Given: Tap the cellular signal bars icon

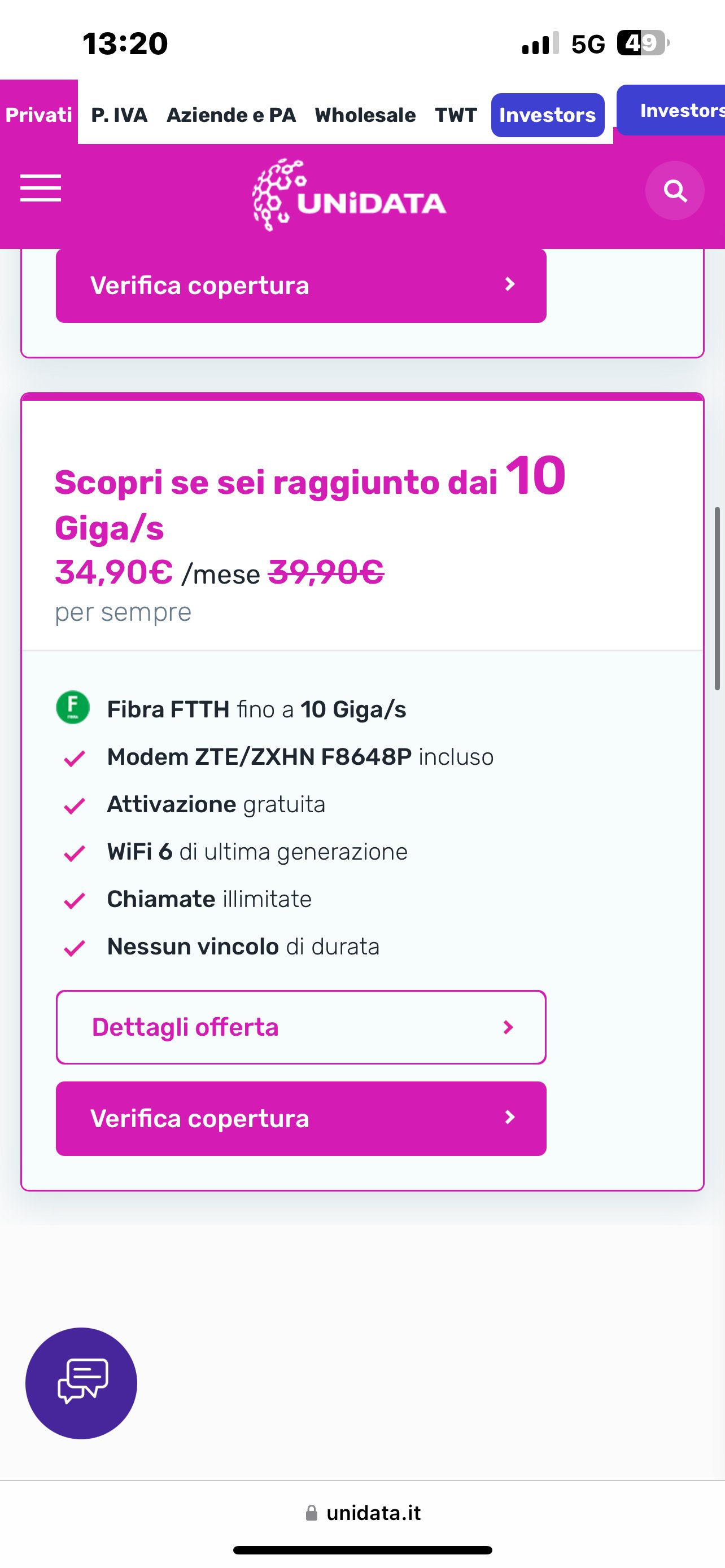Looking at the screenshot, I should pyautogui.click(x=540, y=44).
